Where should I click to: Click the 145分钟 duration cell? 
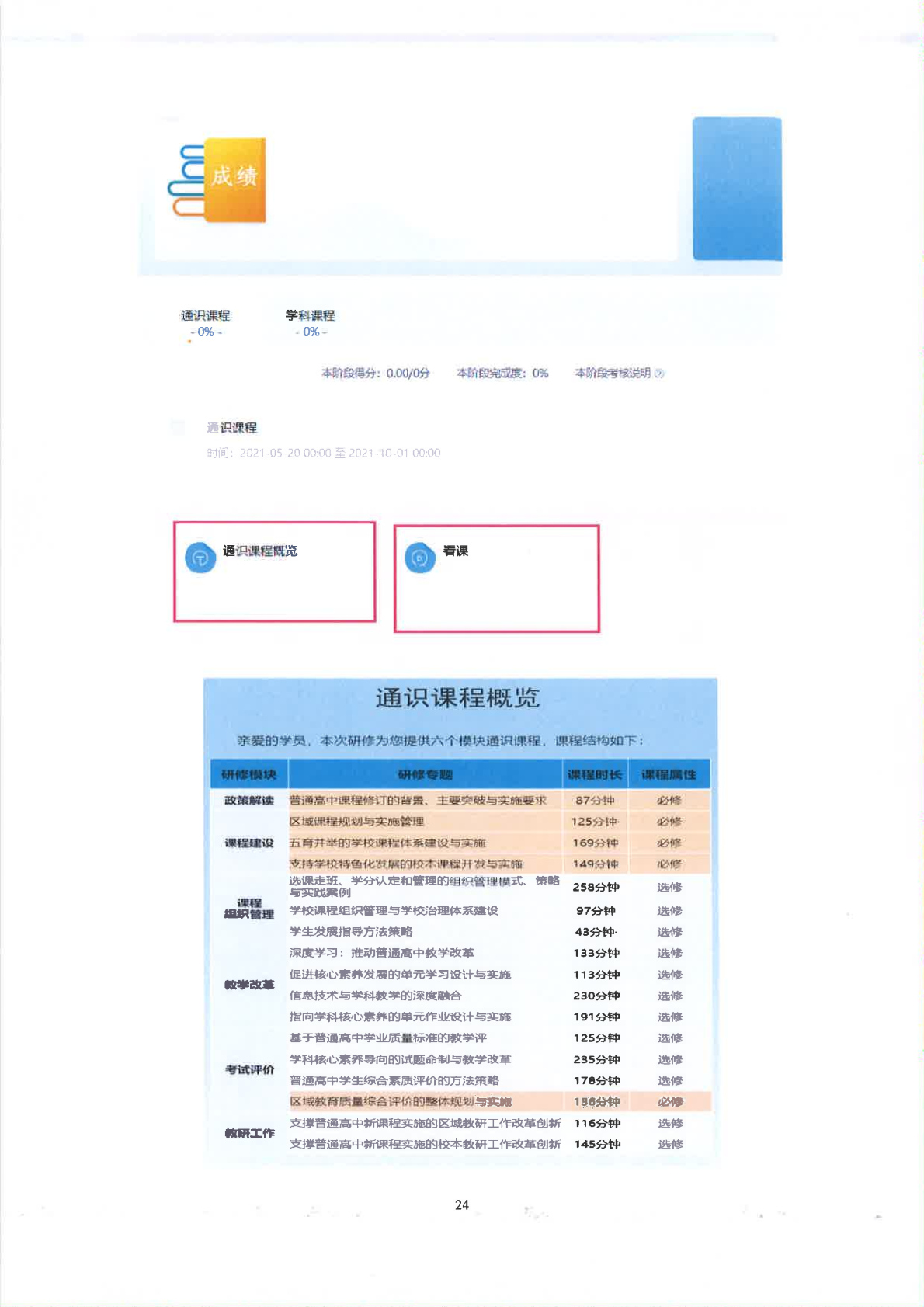[x=597, y=1144]
